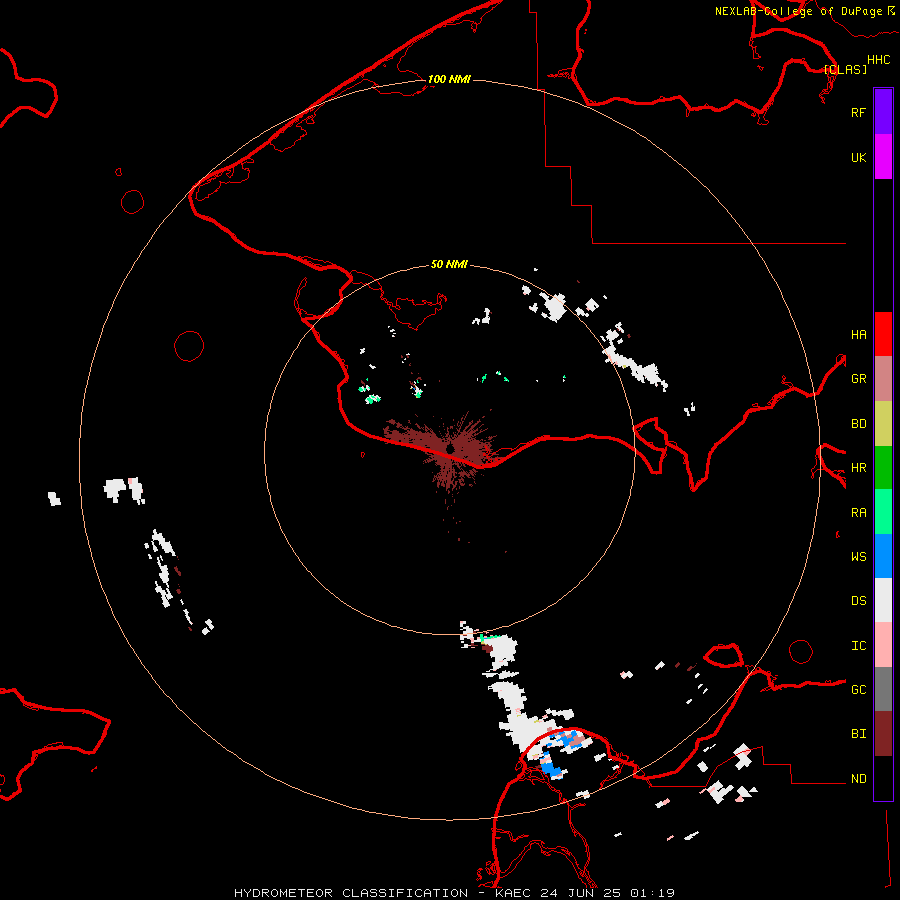Click the magenta UK color swatch
900x900 pixels.
(883, 157)
